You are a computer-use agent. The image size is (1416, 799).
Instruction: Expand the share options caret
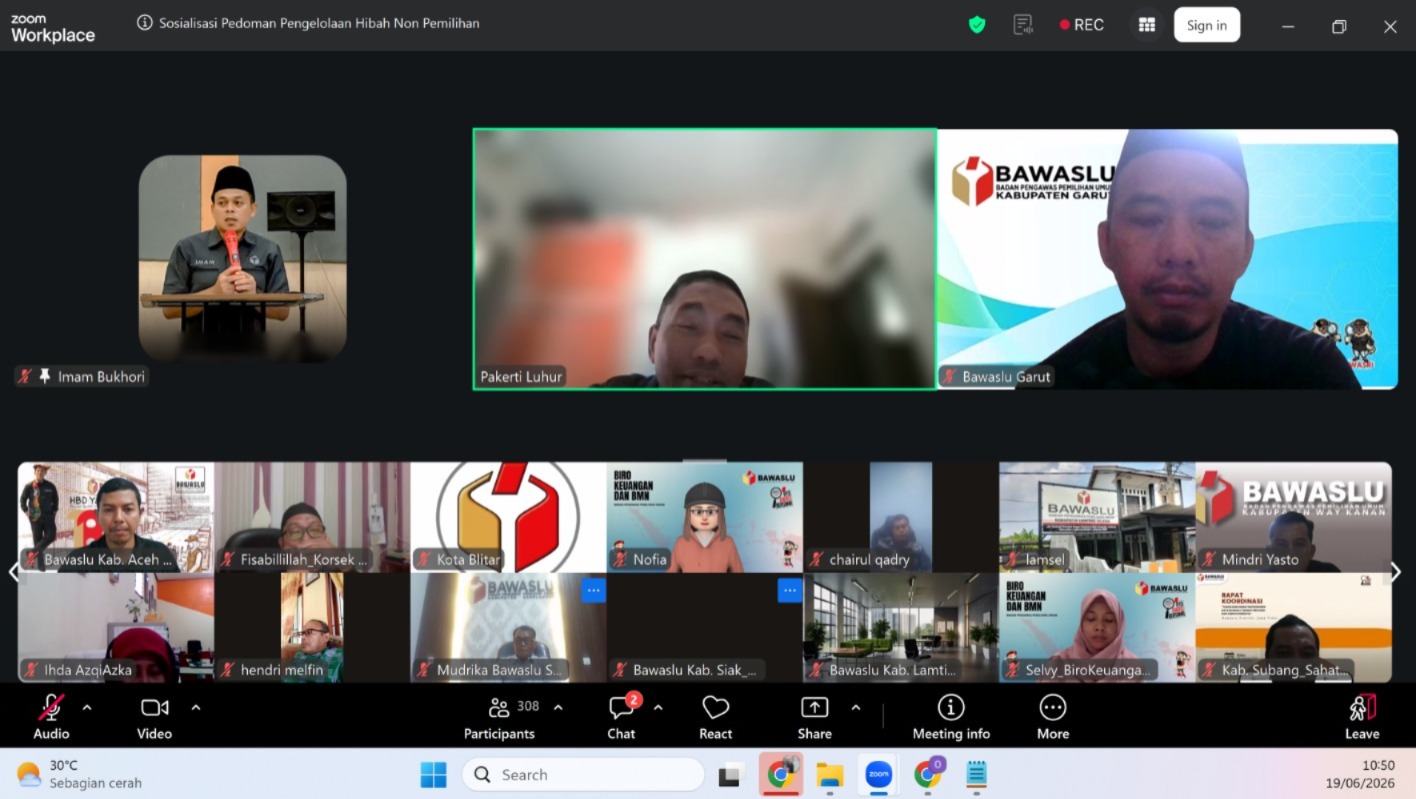point(856,708)
